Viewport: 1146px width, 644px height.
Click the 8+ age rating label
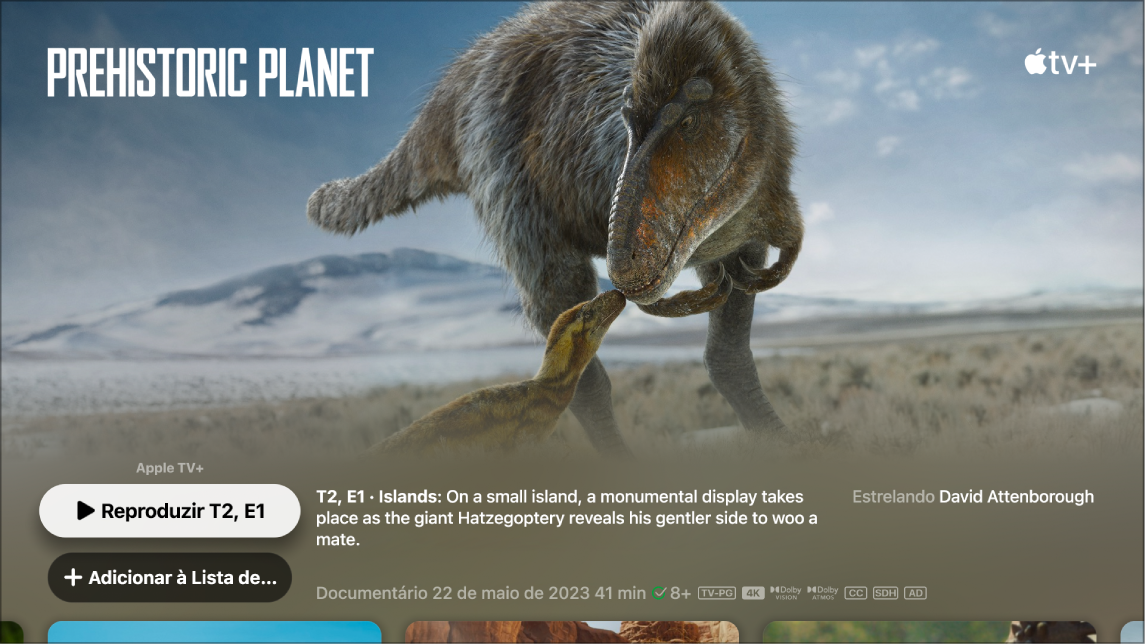pos(680,593)
